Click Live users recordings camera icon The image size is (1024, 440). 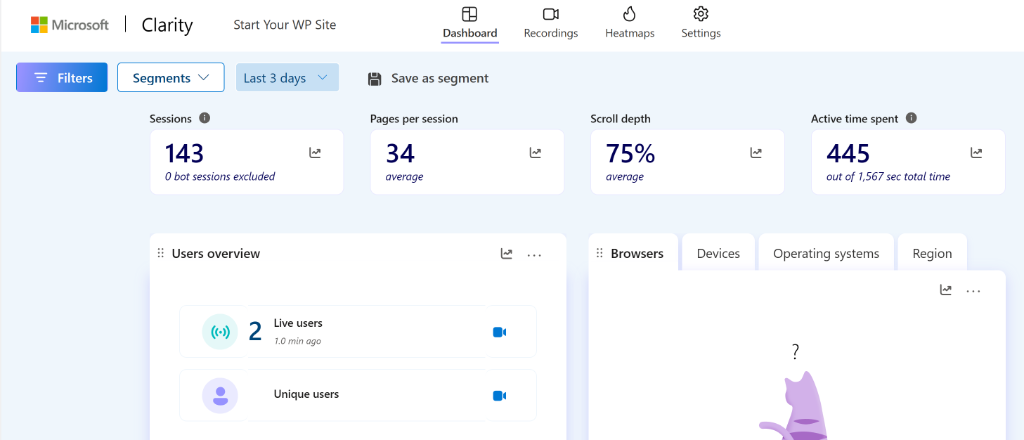[x=499, y=332]
